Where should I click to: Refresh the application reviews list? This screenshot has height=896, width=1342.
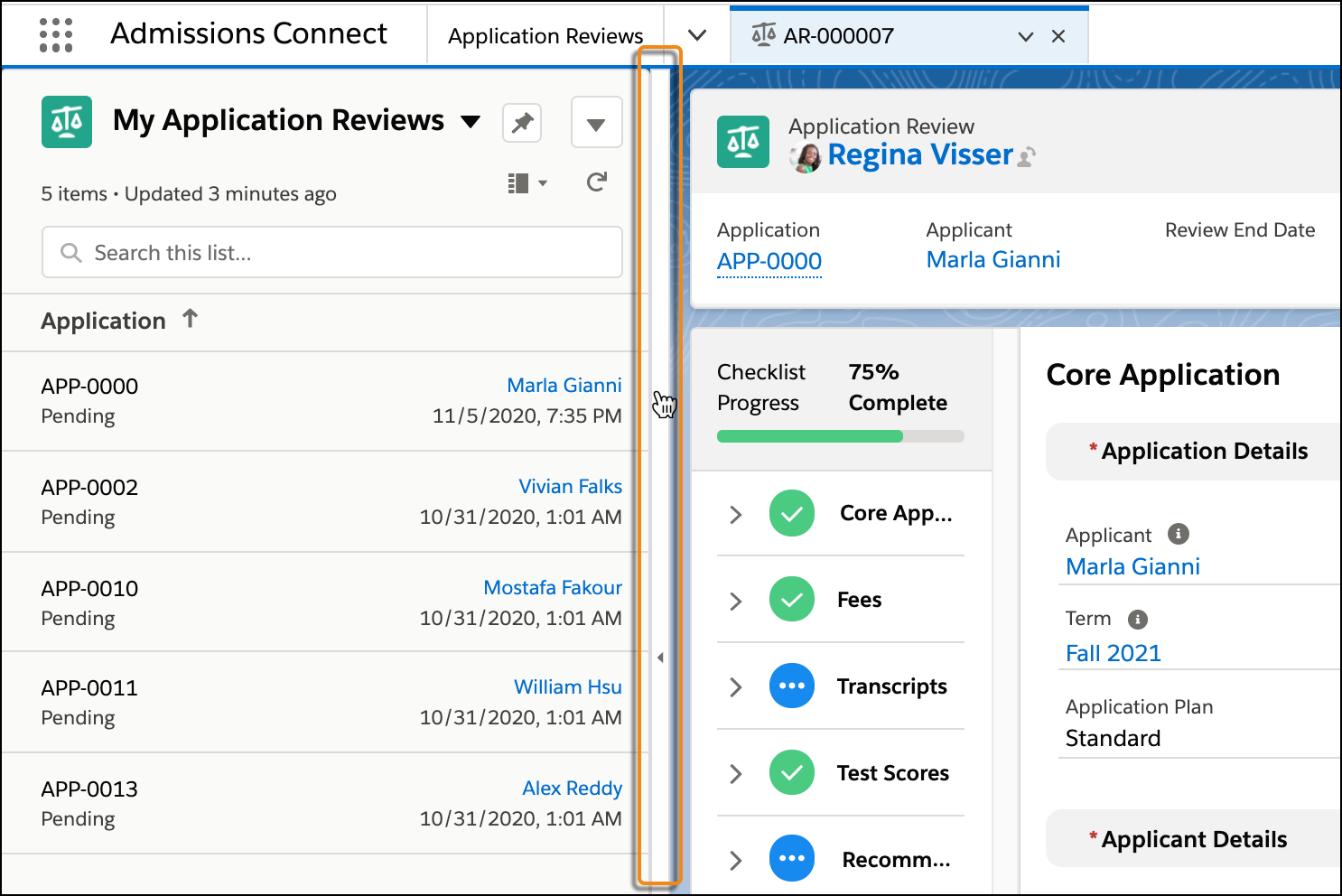[x=597, y=183]
